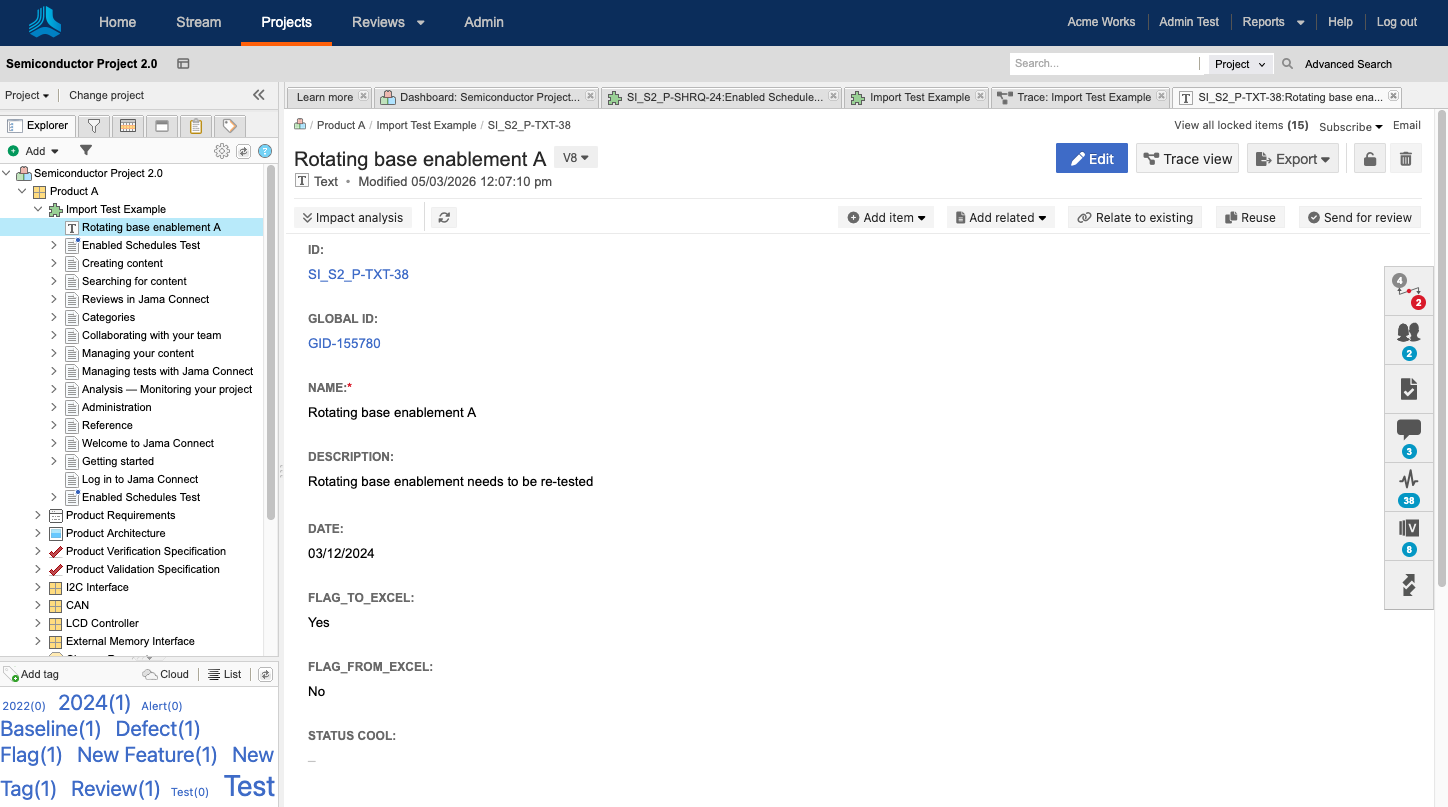The image size is (1448, 807).
Task: Open the search scope Project dropdown
Action: [x=1241, y=64]
